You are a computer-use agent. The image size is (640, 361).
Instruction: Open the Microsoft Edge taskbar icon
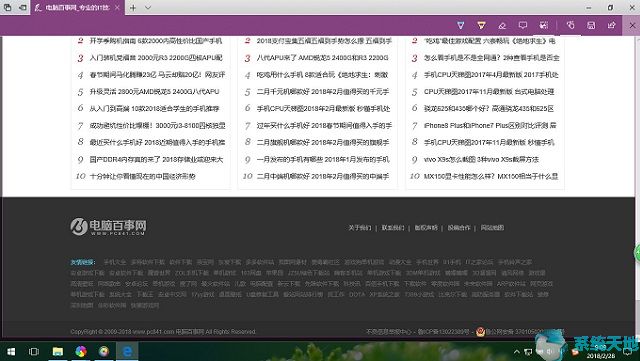coord(127,352)
